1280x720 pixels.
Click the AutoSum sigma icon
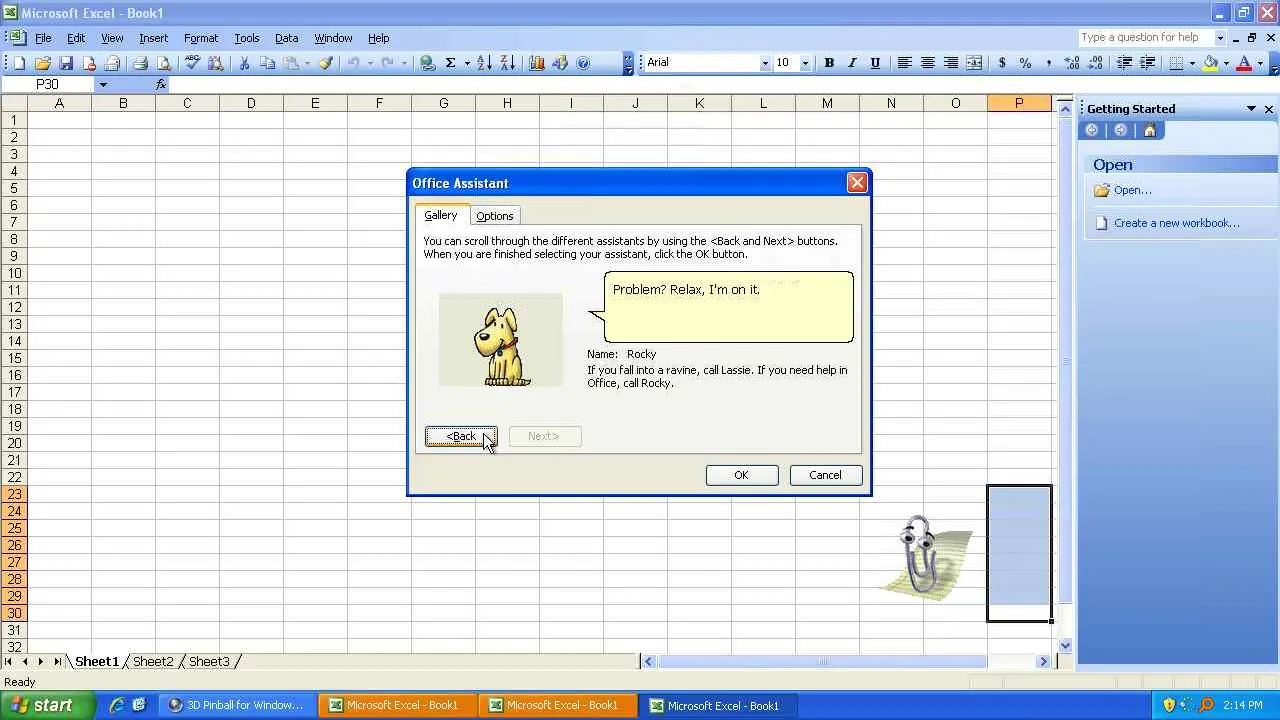click(x=451, y=63)
